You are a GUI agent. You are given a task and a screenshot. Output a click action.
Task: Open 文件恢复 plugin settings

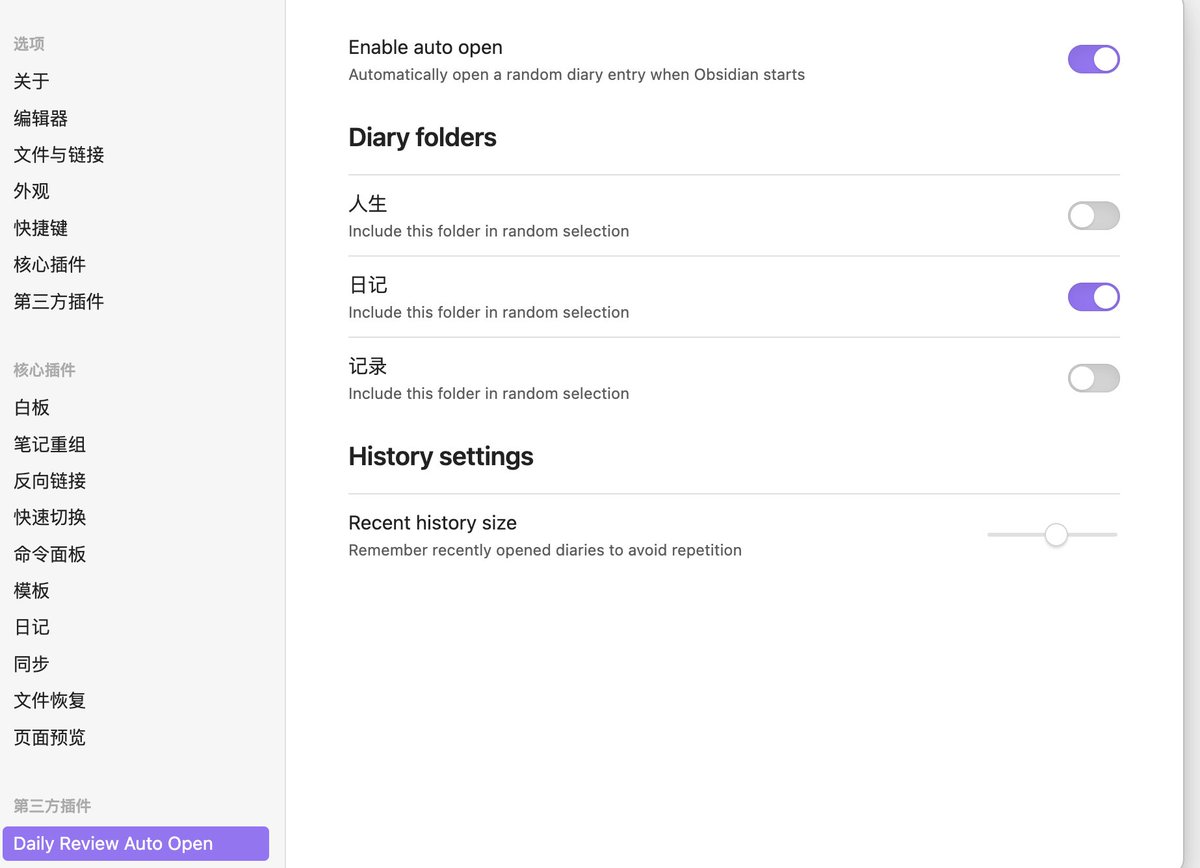(x=50, y=701)
